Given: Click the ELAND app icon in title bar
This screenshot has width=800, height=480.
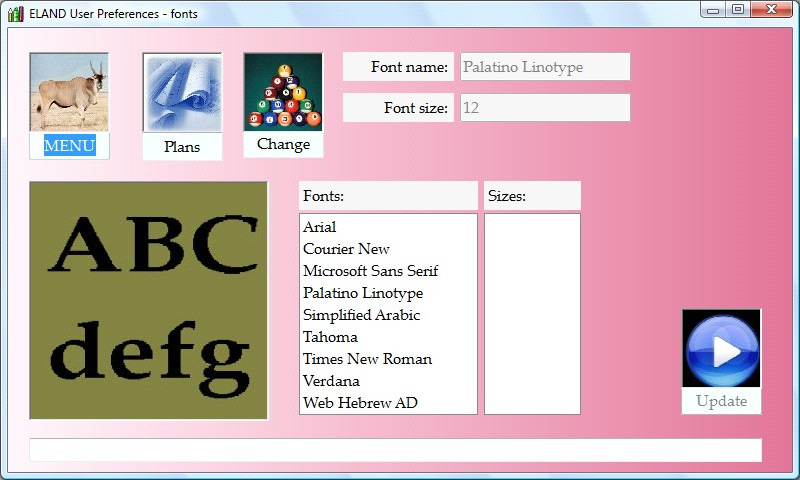Looking at the screenshot, I should (x=15, y=13).
